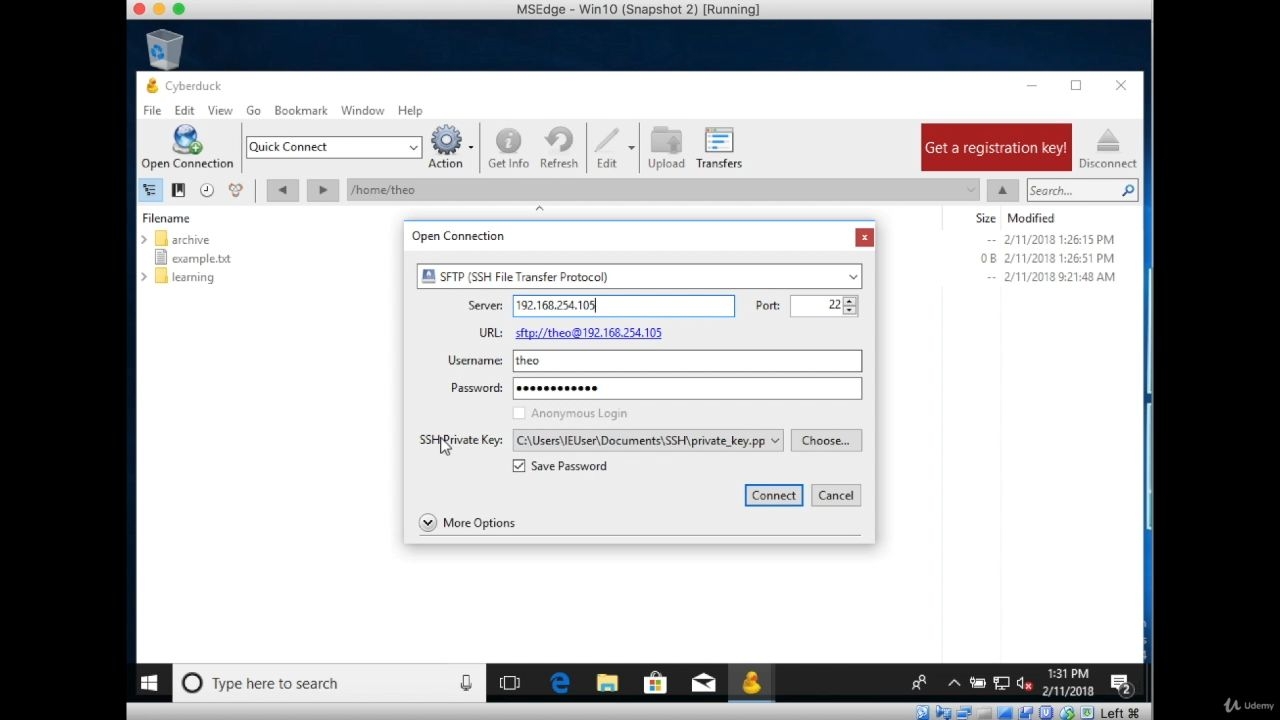This screenshot has height=720, width=1280.
Task: Expand the learning folder
Action: [144, 277]
